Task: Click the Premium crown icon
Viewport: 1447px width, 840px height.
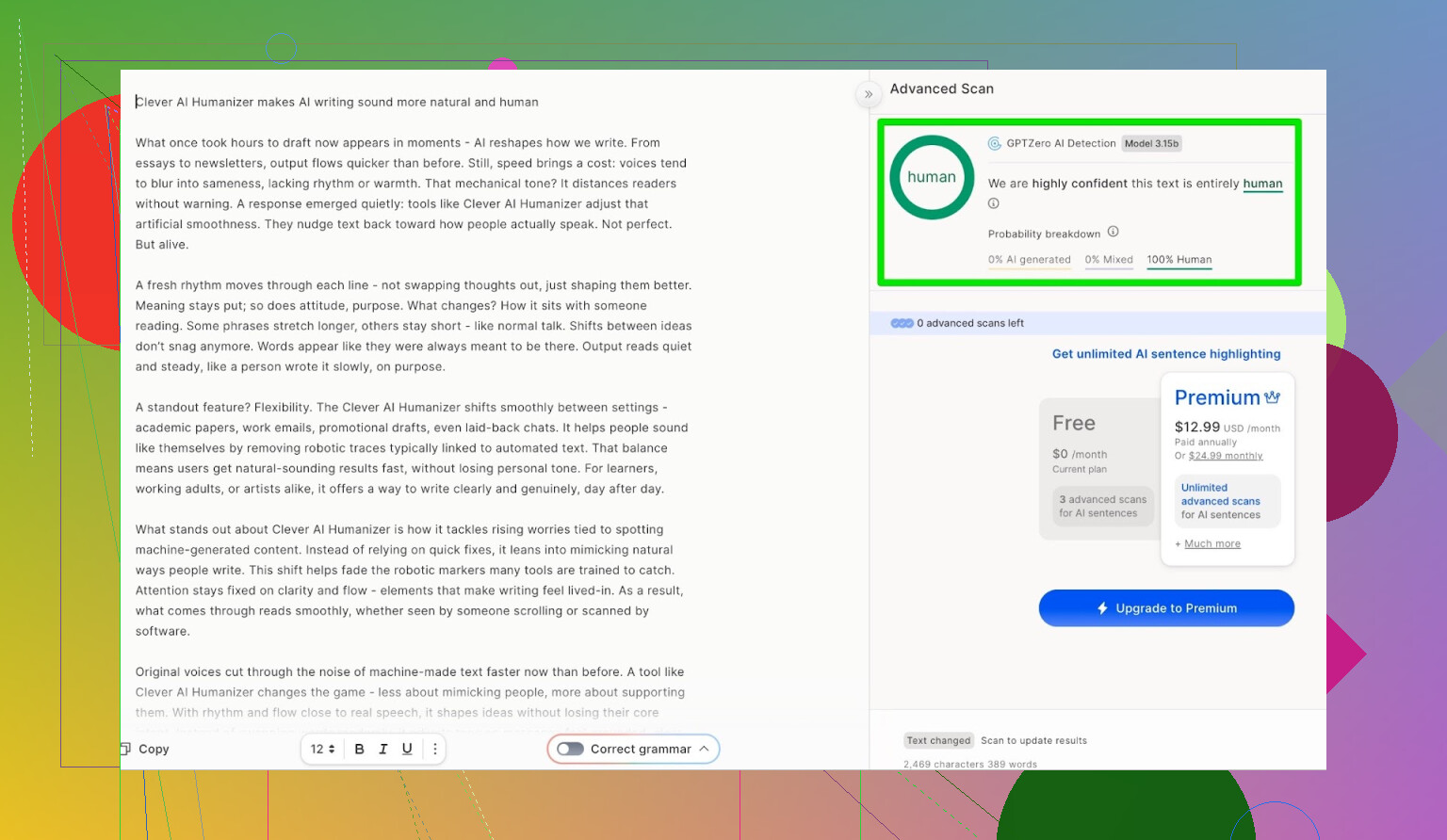Action: [x=1272, y=397]
